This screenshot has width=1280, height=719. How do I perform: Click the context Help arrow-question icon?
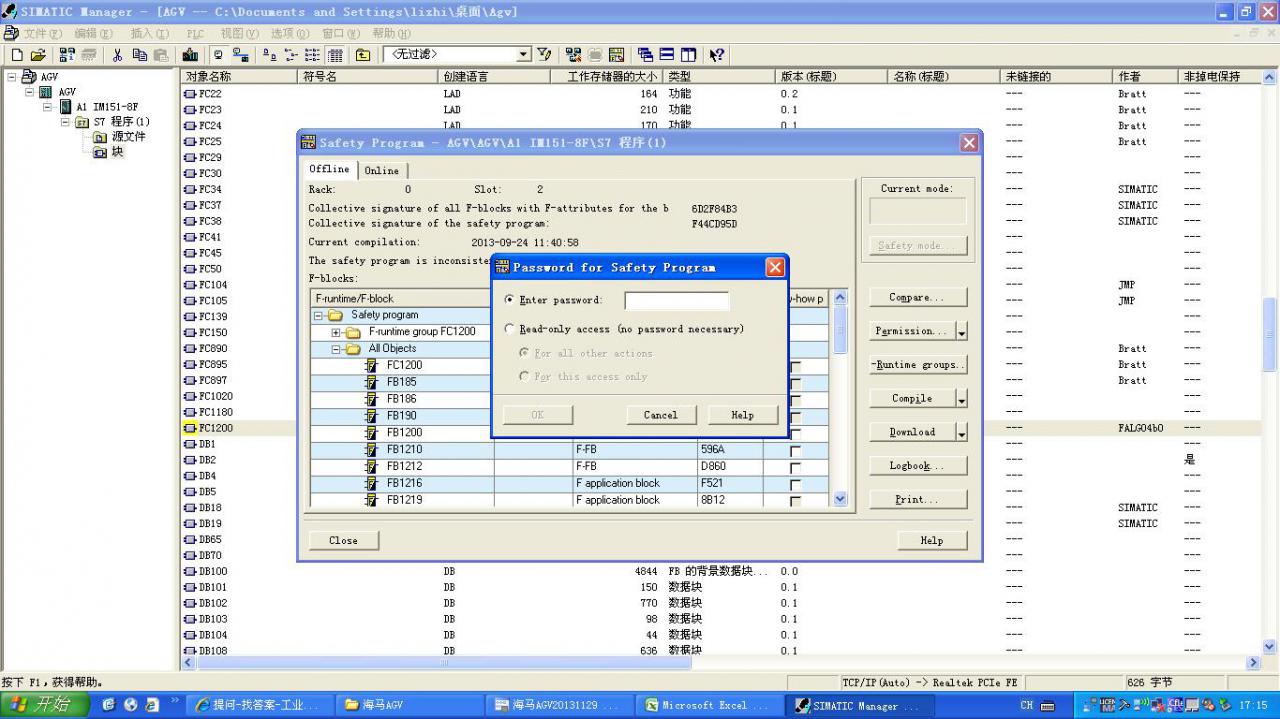(x=717, y=55)
